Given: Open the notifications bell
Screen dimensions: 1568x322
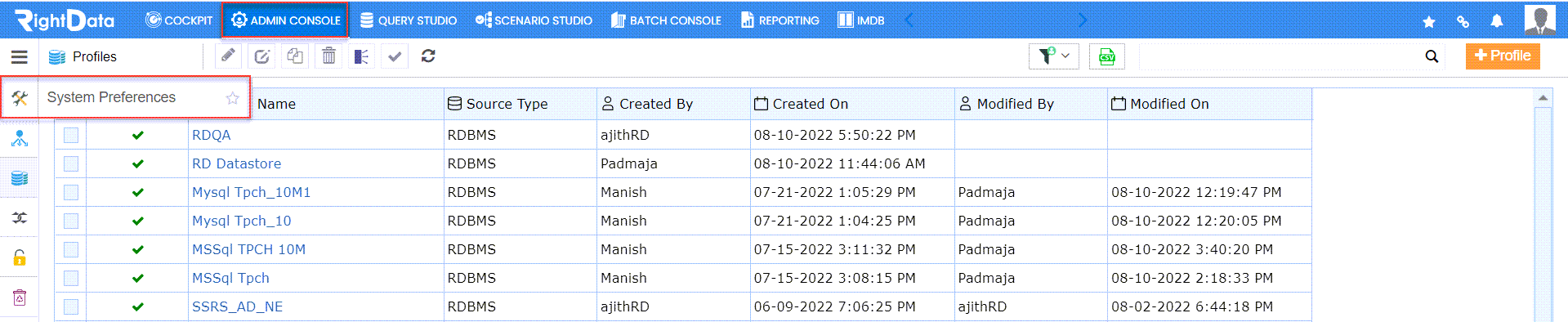Looking at the screenshot, I should tap(1497, 21).
